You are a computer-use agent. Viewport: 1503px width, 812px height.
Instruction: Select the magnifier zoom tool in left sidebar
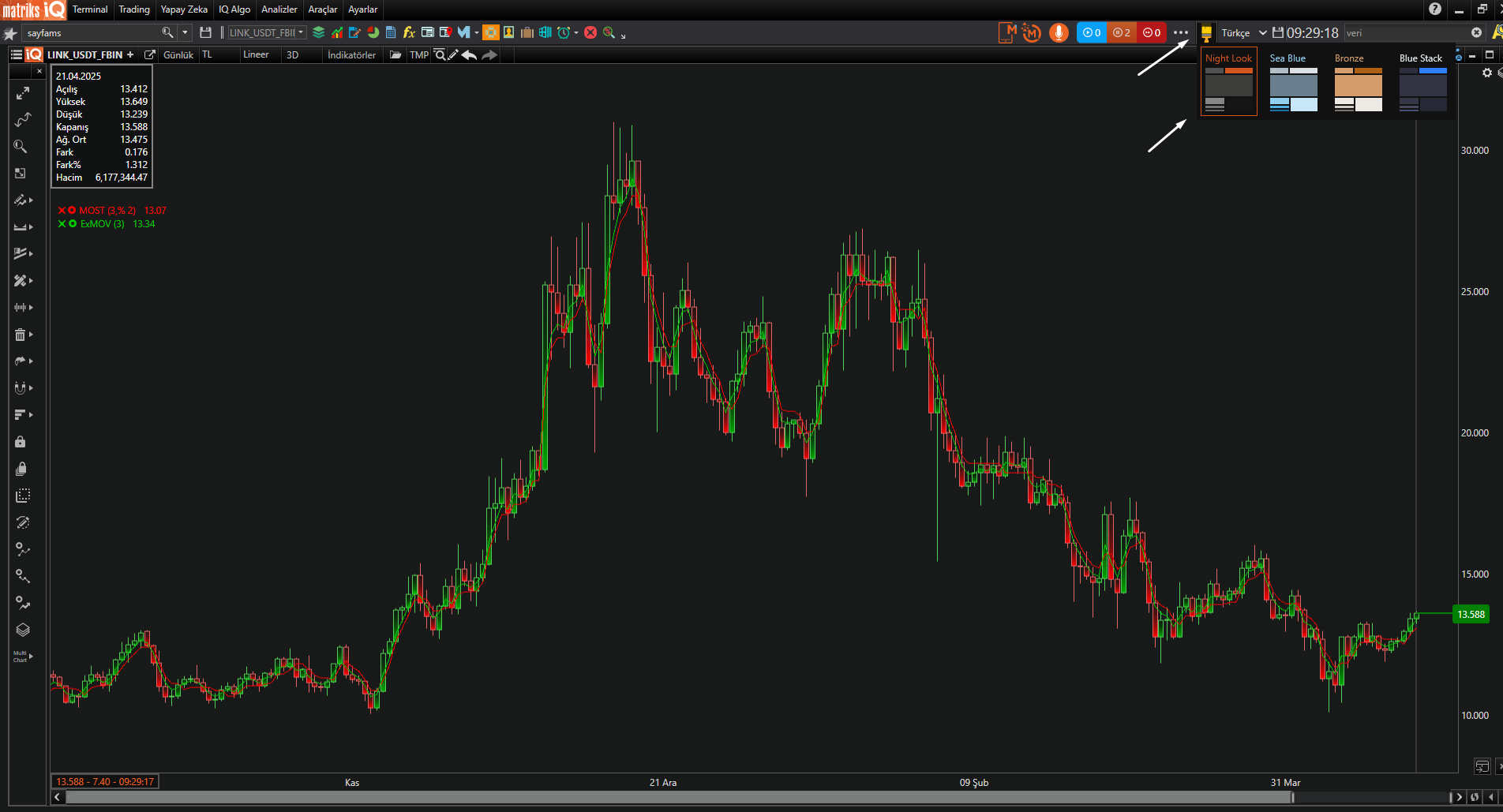(x=21, y=147)
